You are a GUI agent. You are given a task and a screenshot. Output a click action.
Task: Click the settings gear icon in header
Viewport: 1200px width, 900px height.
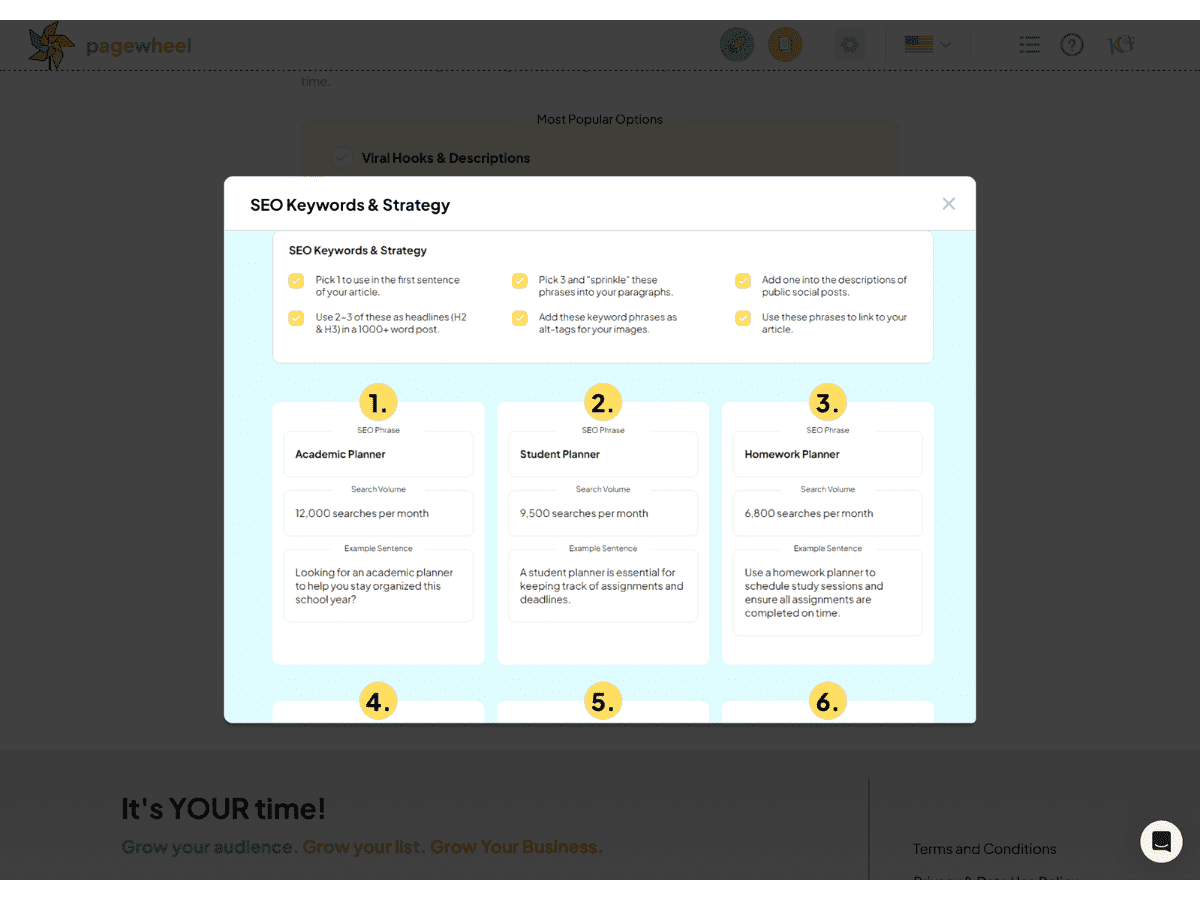pos(850,45)
